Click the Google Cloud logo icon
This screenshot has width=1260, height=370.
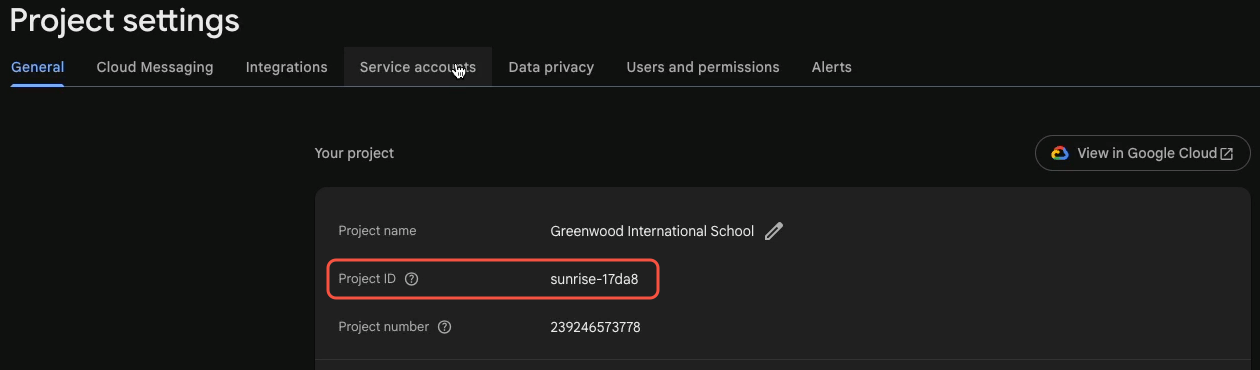point(1060,153)
